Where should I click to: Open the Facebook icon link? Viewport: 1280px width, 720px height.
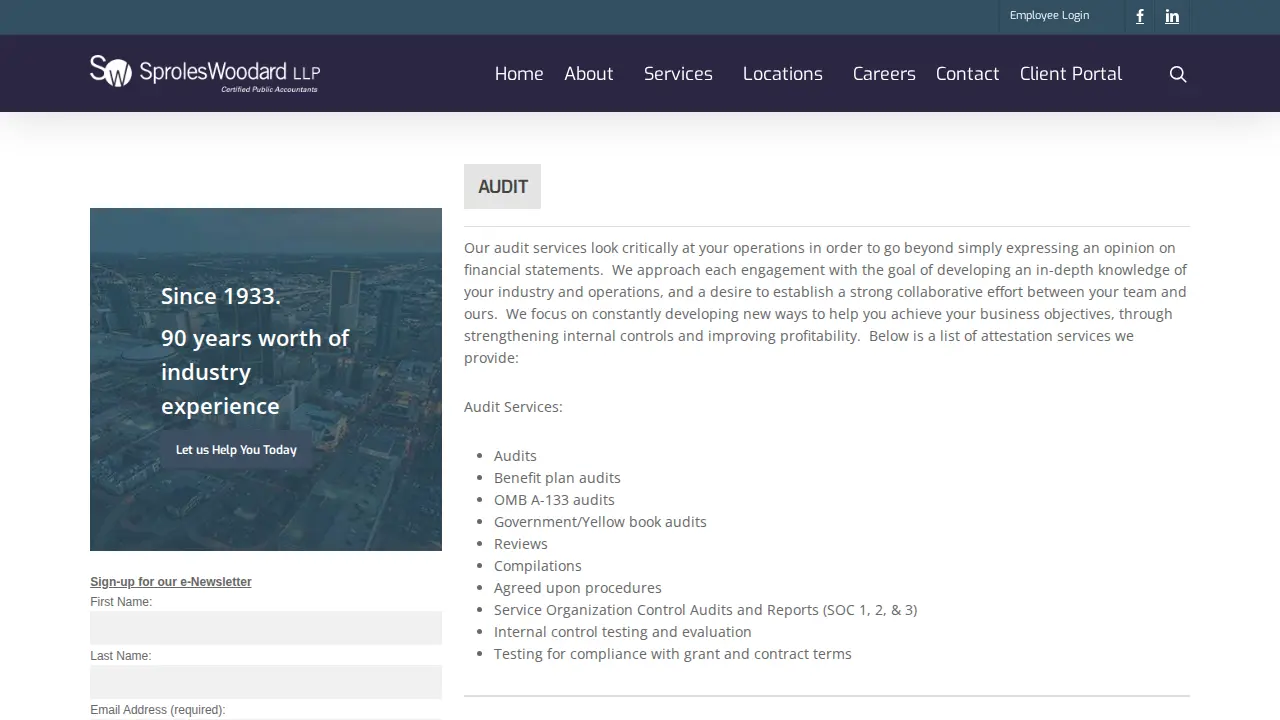(1139, 16)
